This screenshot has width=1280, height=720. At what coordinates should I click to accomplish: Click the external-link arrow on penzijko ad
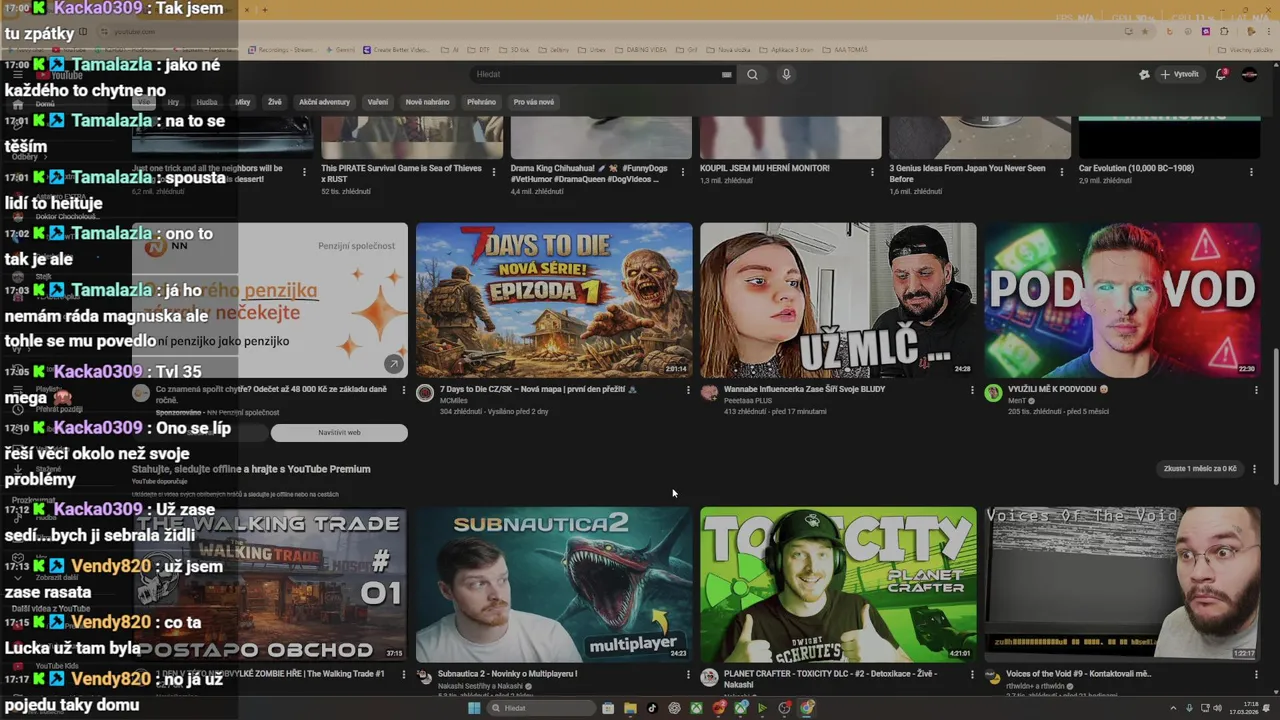point(394,364)
